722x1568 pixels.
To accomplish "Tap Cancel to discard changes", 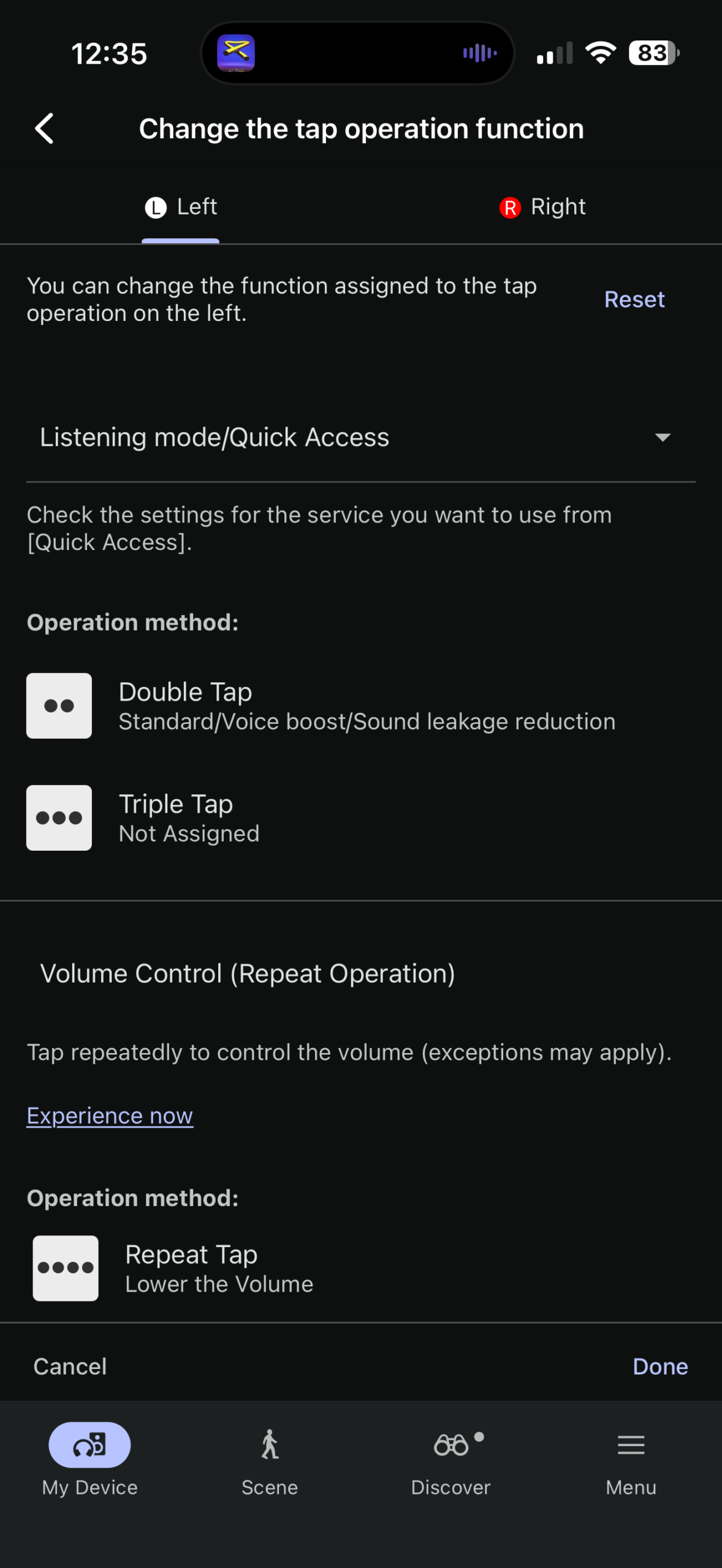I will 70,1366.
